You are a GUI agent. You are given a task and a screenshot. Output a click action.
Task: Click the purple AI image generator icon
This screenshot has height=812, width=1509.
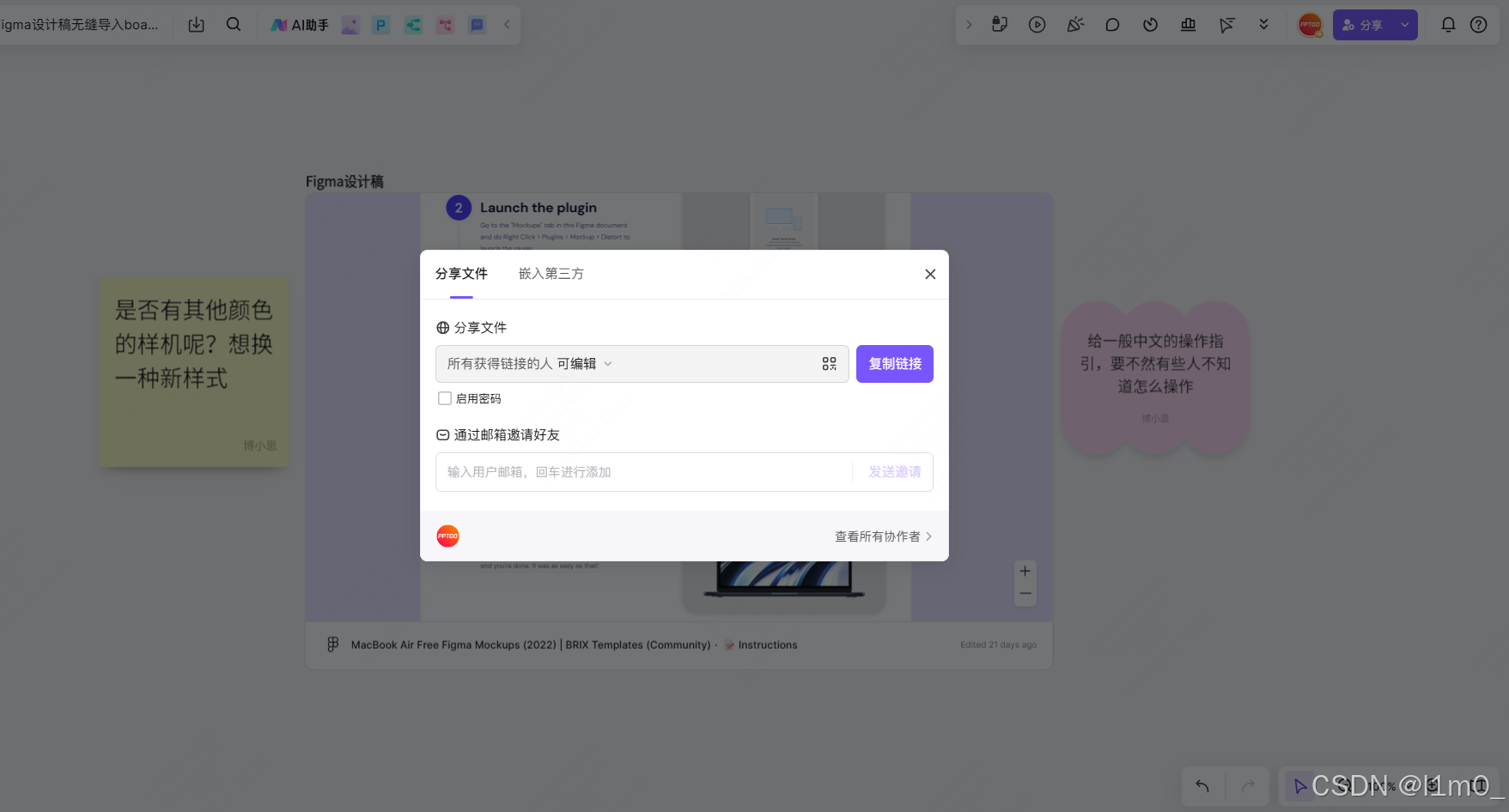pos(350,25)
